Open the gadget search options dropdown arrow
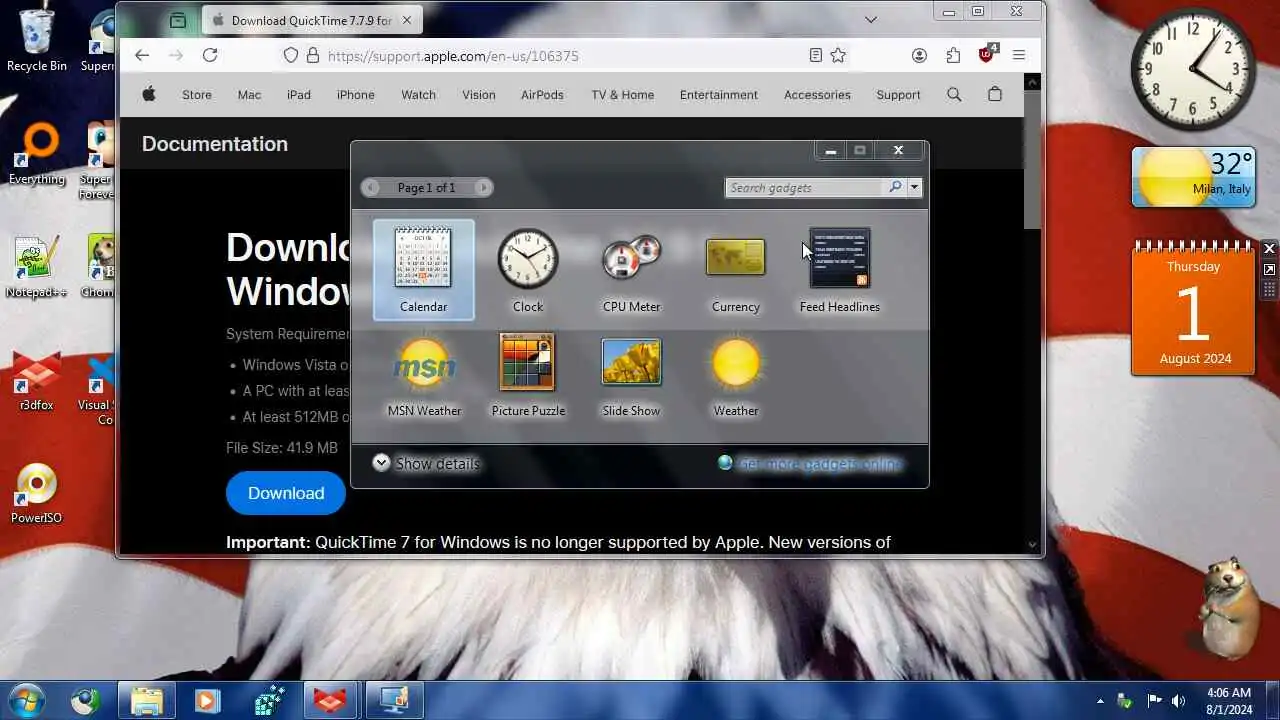The image size is (1280, 720). (914, 187)
